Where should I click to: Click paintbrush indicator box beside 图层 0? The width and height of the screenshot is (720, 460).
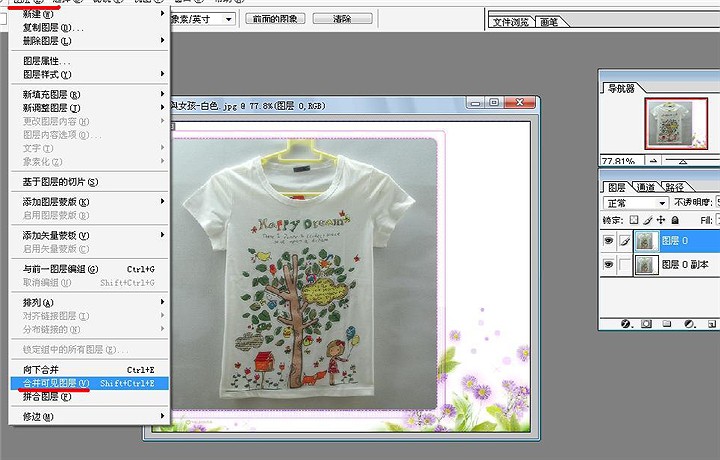[624, 241]
